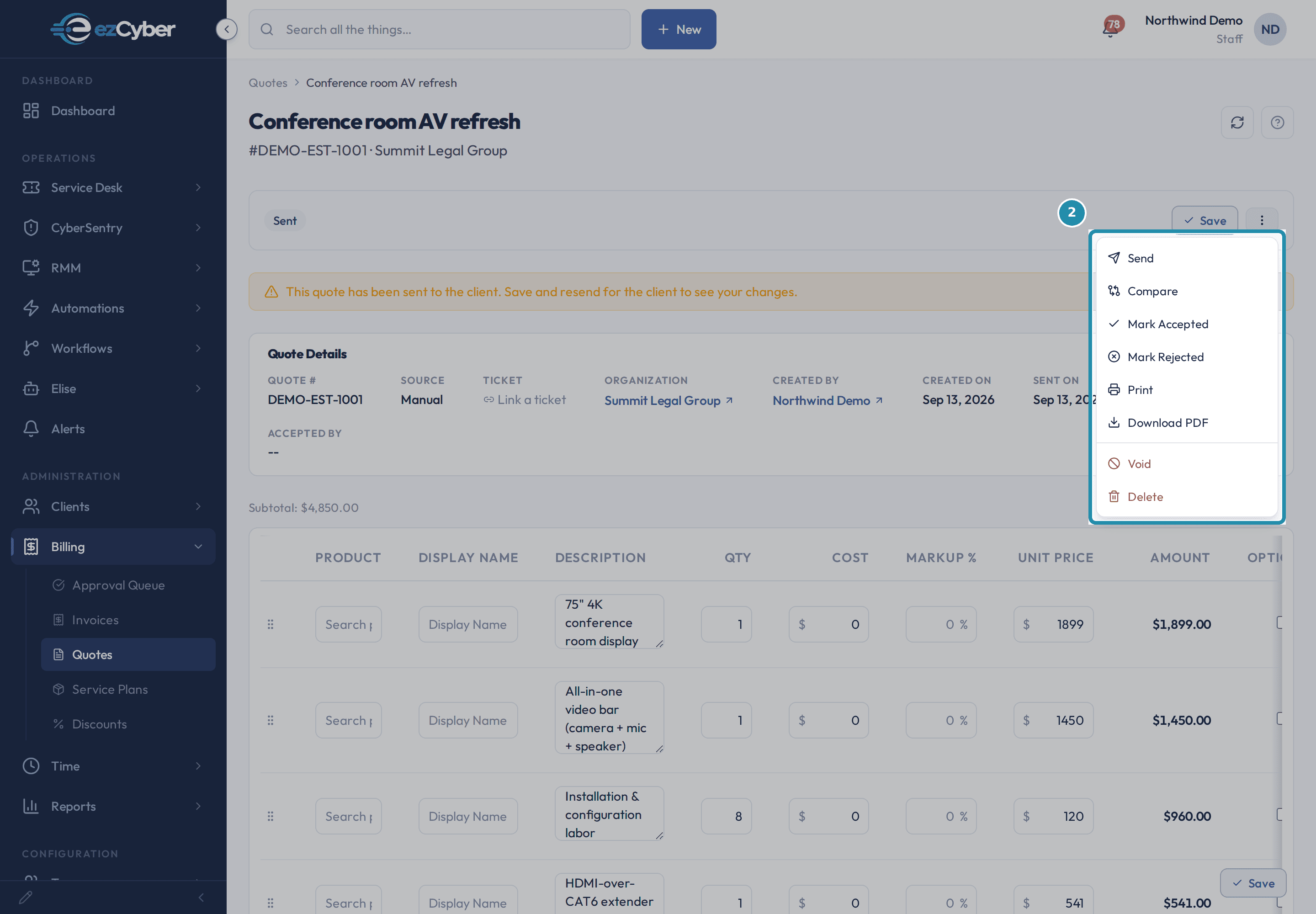Click the unit price field showing 1899
1316x914 pixels.
(1053, 624)
